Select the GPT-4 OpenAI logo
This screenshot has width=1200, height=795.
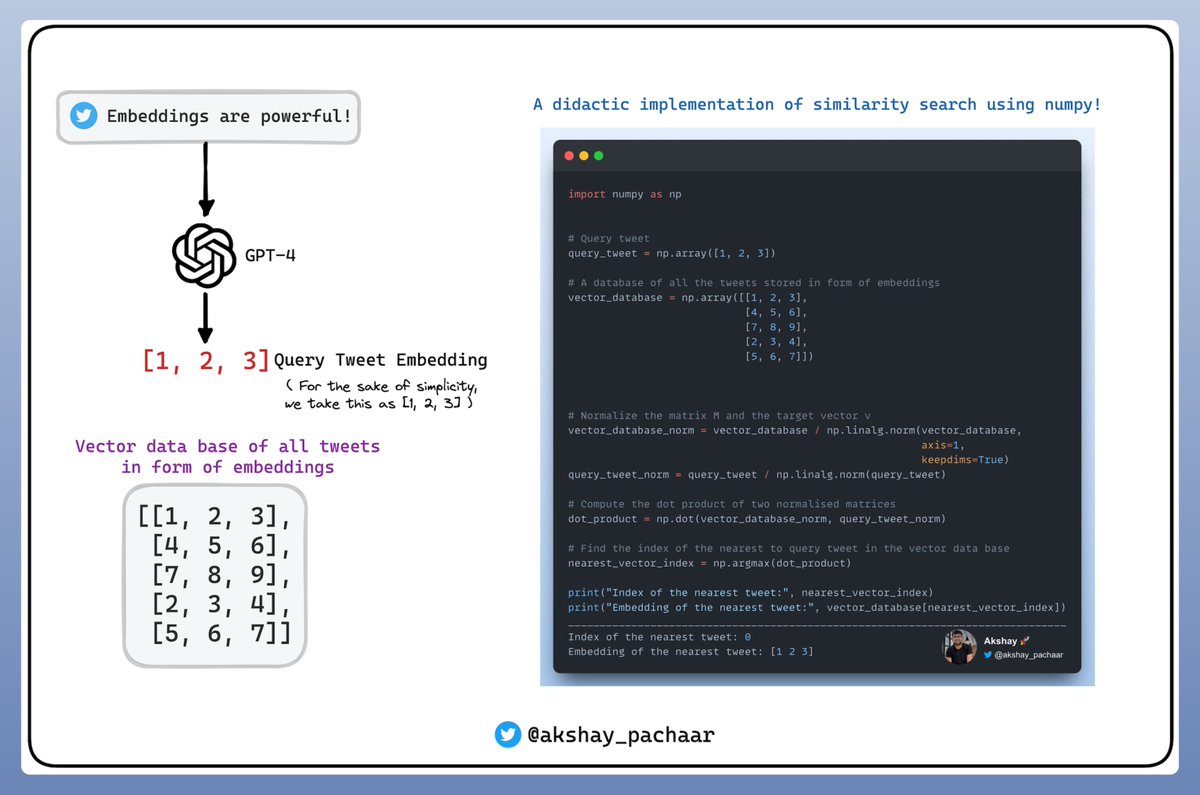[204, 255]
